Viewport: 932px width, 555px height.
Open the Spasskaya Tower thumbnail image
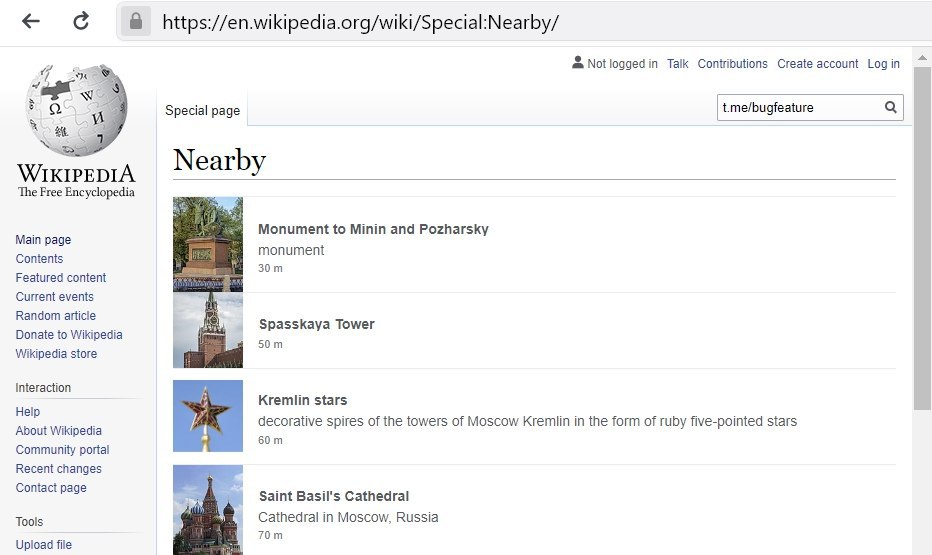click(x=208, y=331)
